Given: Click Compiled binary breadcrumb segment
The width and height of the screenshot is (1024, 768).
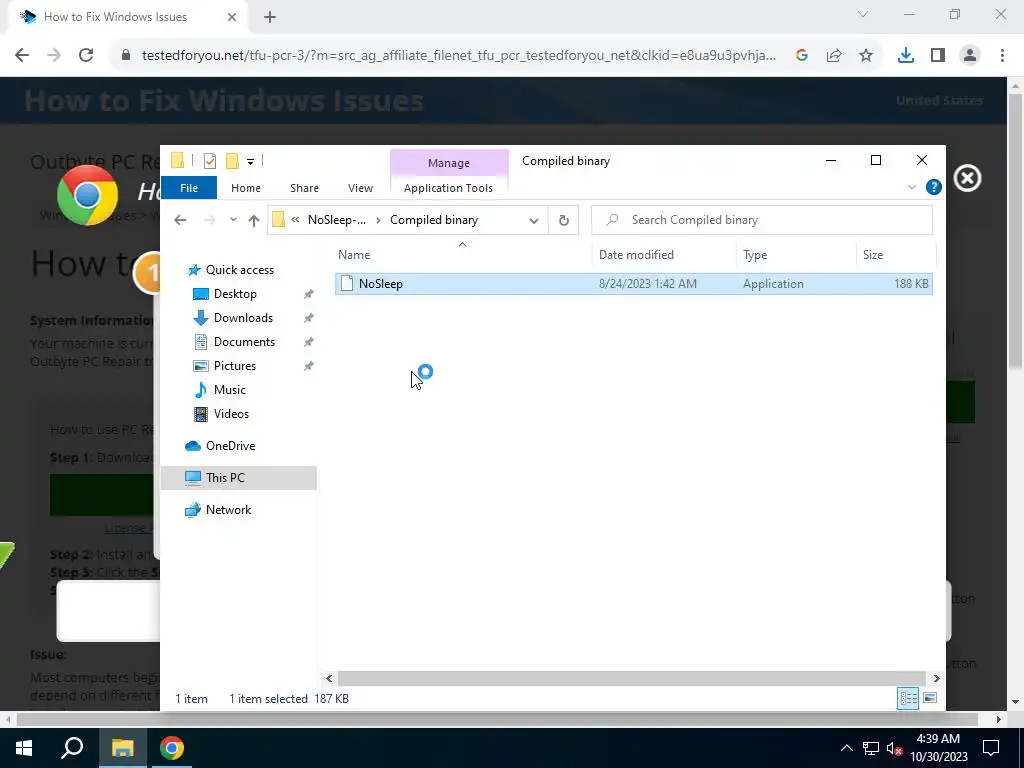Looking at the screenshot, I should 434,220.
